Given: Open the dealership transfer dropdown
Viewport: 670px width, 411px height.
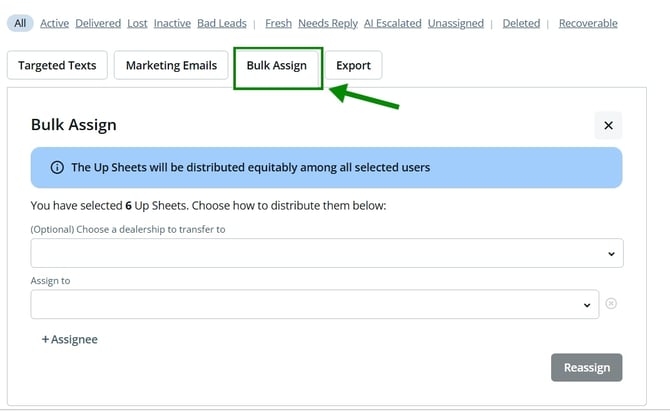Looking at the screenshot, I should point(327,253).
